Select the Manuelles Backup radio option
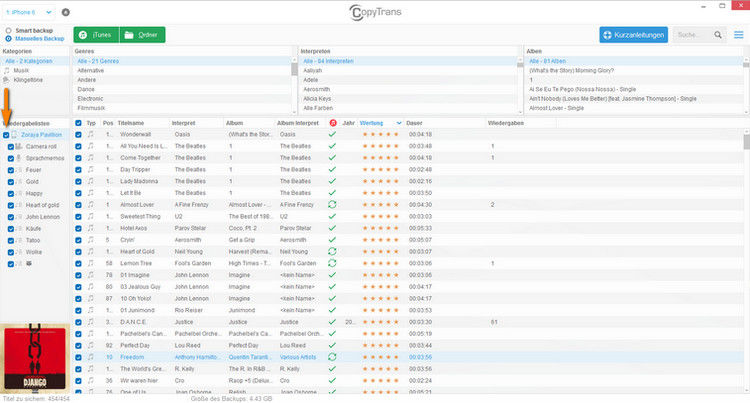 (x=8, y=39)
